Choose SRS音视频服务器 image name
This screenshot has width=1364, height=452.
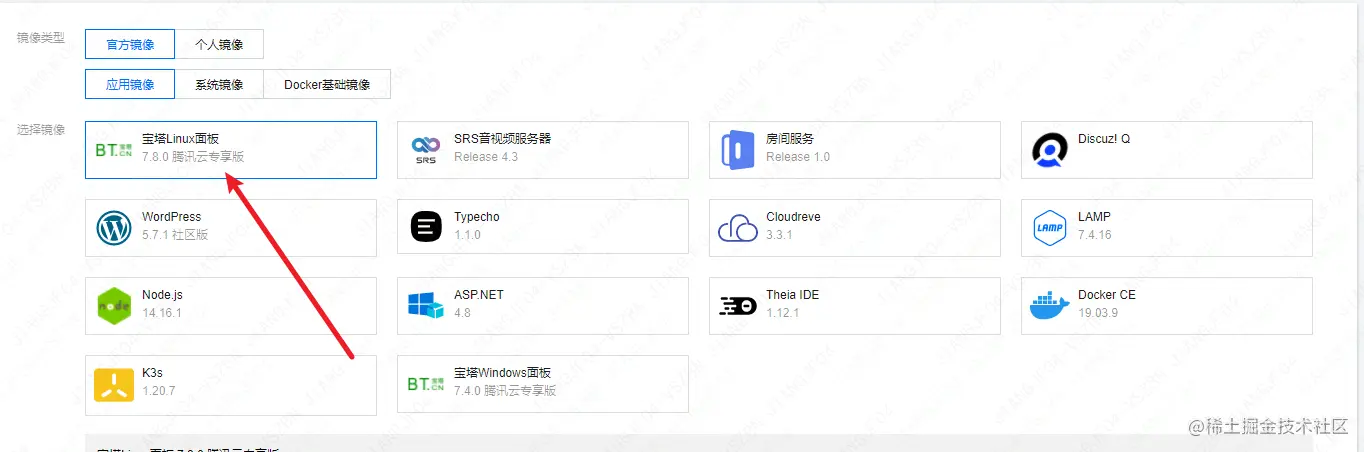tap(502, 139)
